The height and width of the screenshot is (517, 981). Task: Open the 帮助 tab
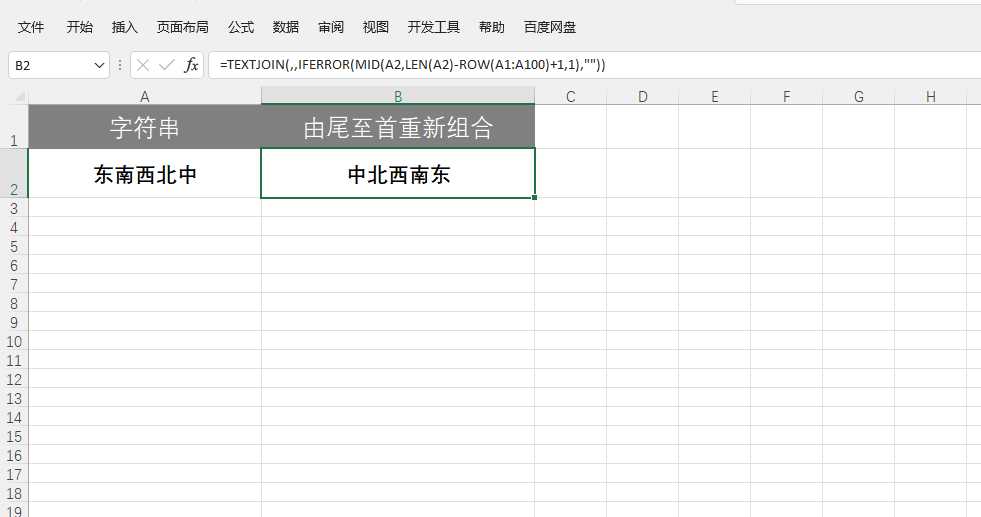tap(492, 27)
